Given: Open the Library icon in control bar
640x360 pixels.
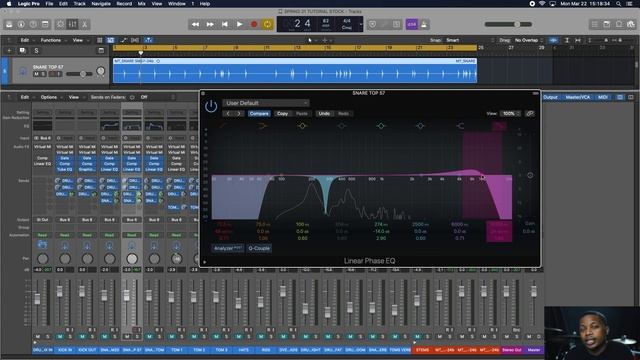Looking at the screenshot, I should point(9,24).
